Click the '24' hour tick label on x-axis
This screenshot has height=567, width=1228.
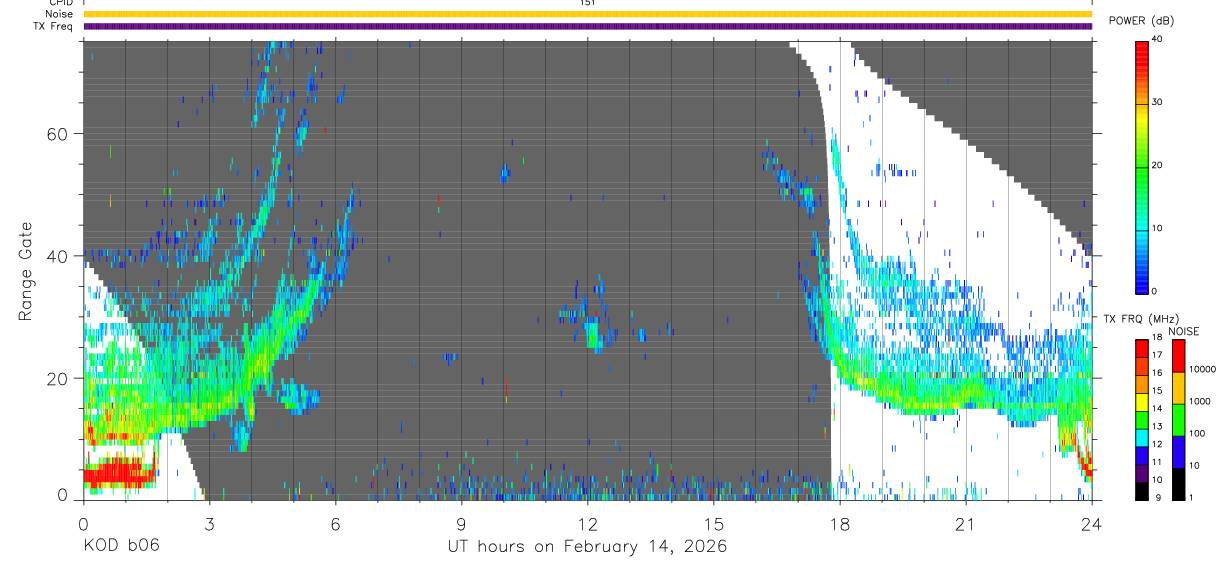tap(1092, 524)
